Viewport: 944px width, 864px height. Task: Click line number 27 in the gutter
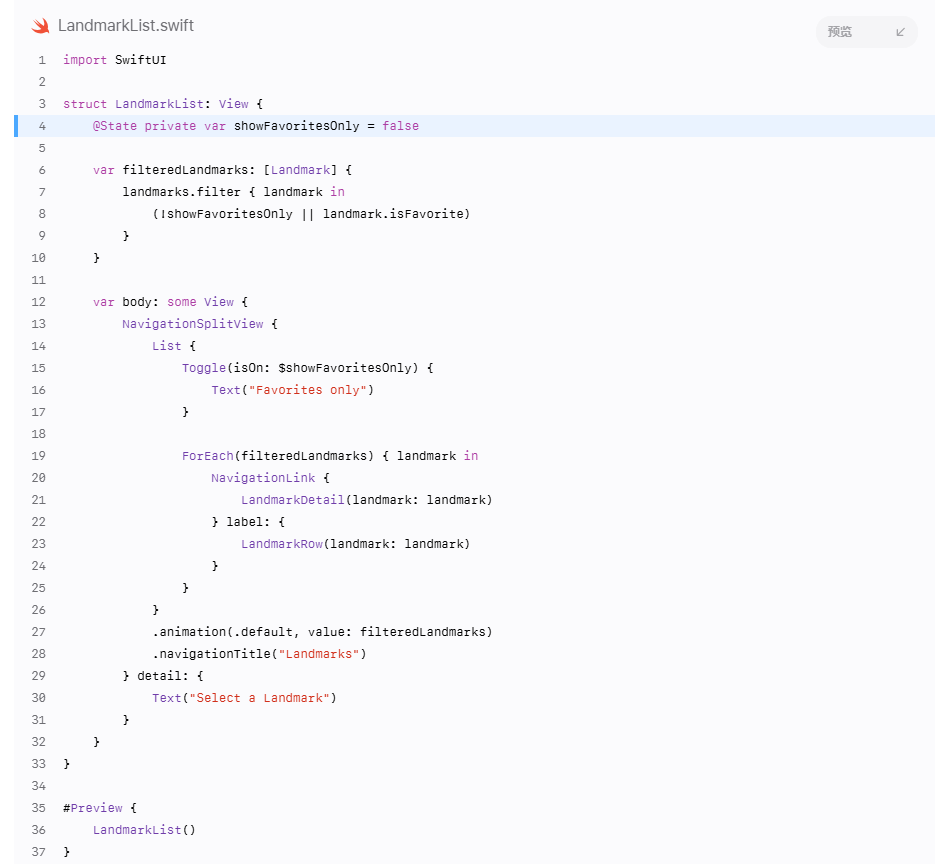click(x=39, y=632)
